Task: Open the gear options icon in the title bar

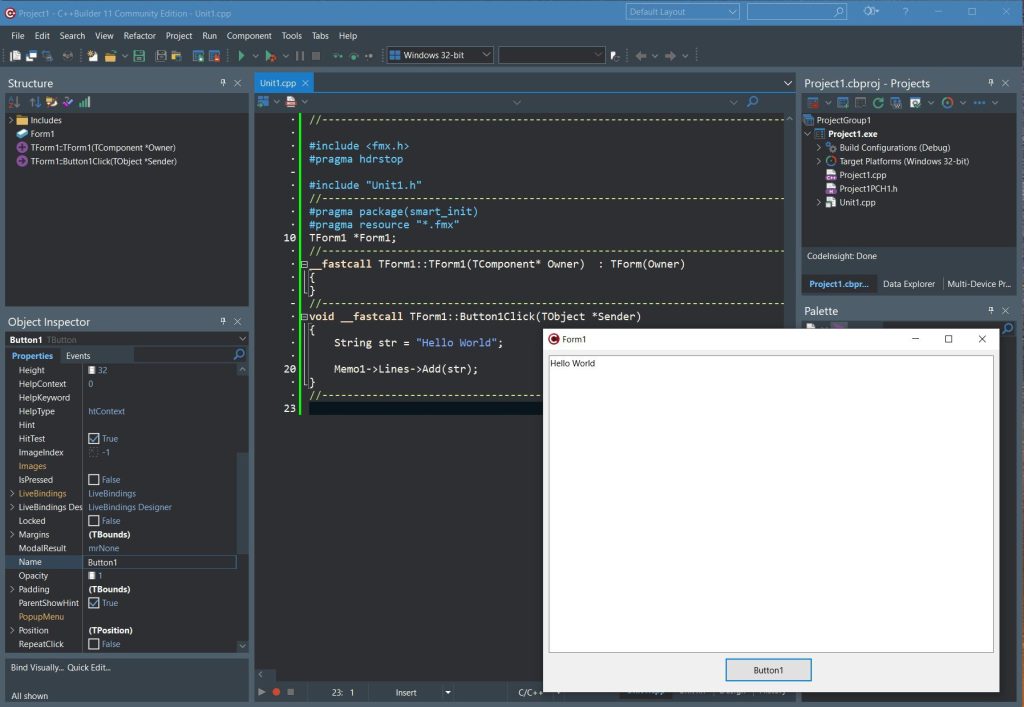Action: click(x=871, y=11)
